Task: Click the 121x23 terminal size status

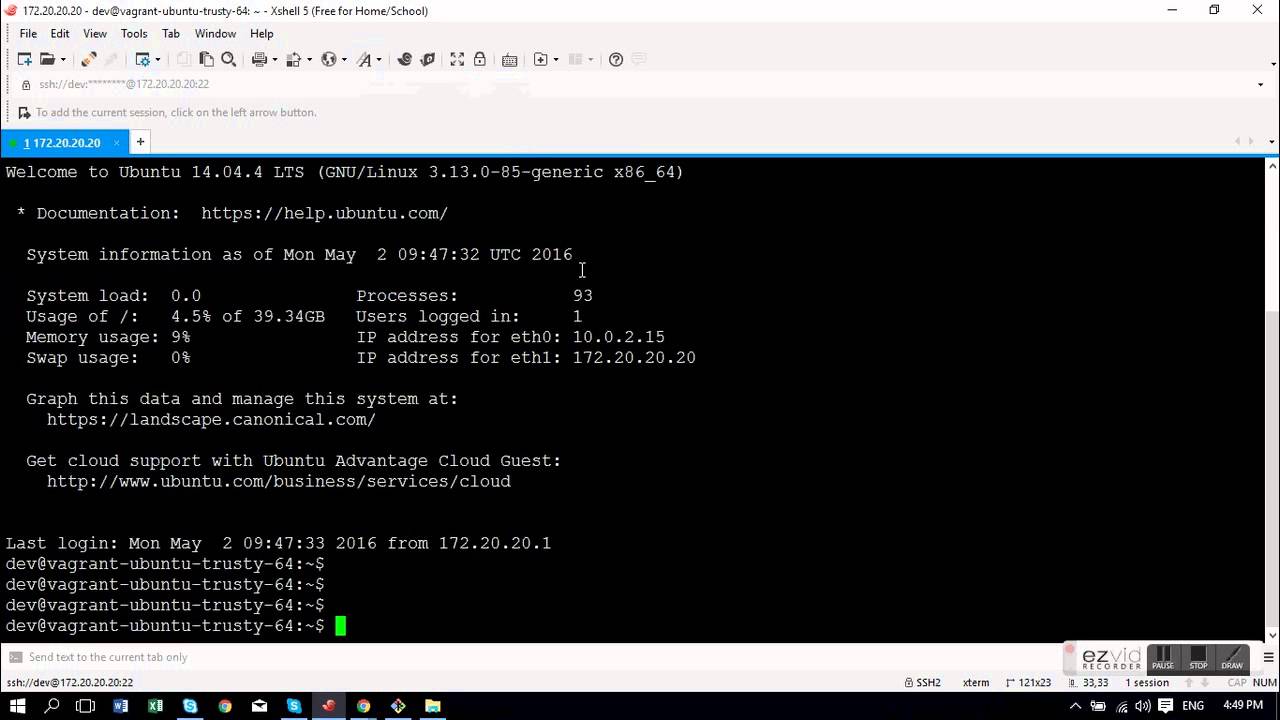Action: pos(1028,683)
